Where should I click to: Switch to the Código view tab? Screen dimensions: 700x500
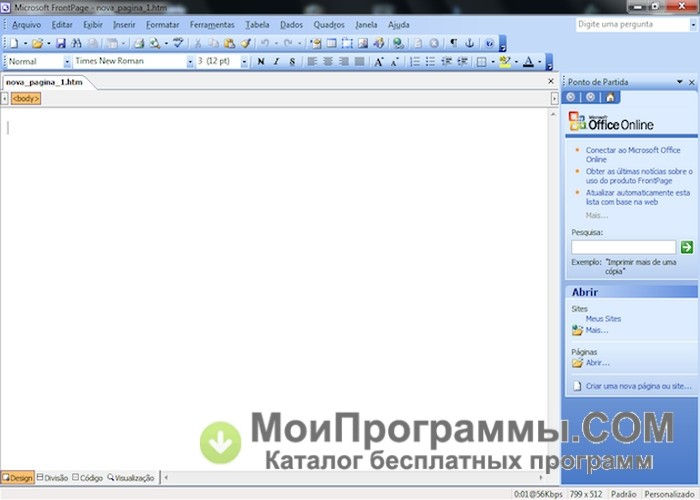coord(88,478)
